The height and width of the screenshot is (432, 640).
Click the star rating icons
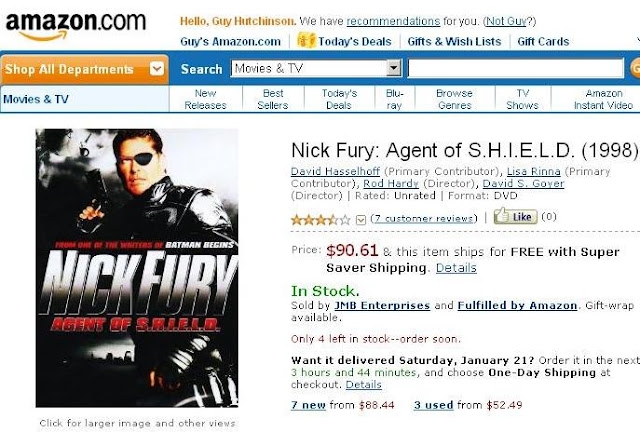click(x=320, y=219)
